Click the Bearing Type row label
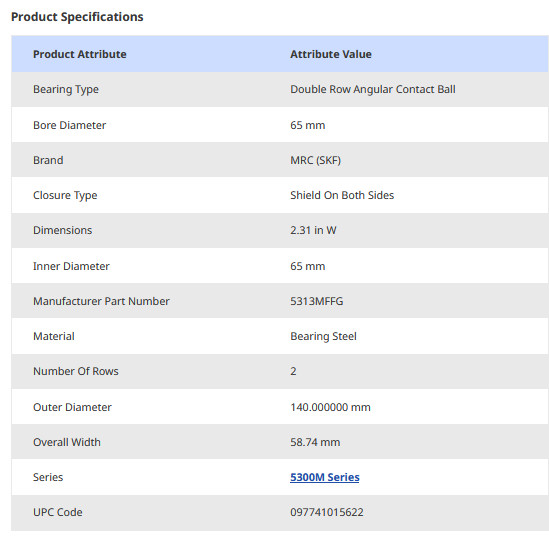This screenshot has width=549, height=547. click(66, 90)
